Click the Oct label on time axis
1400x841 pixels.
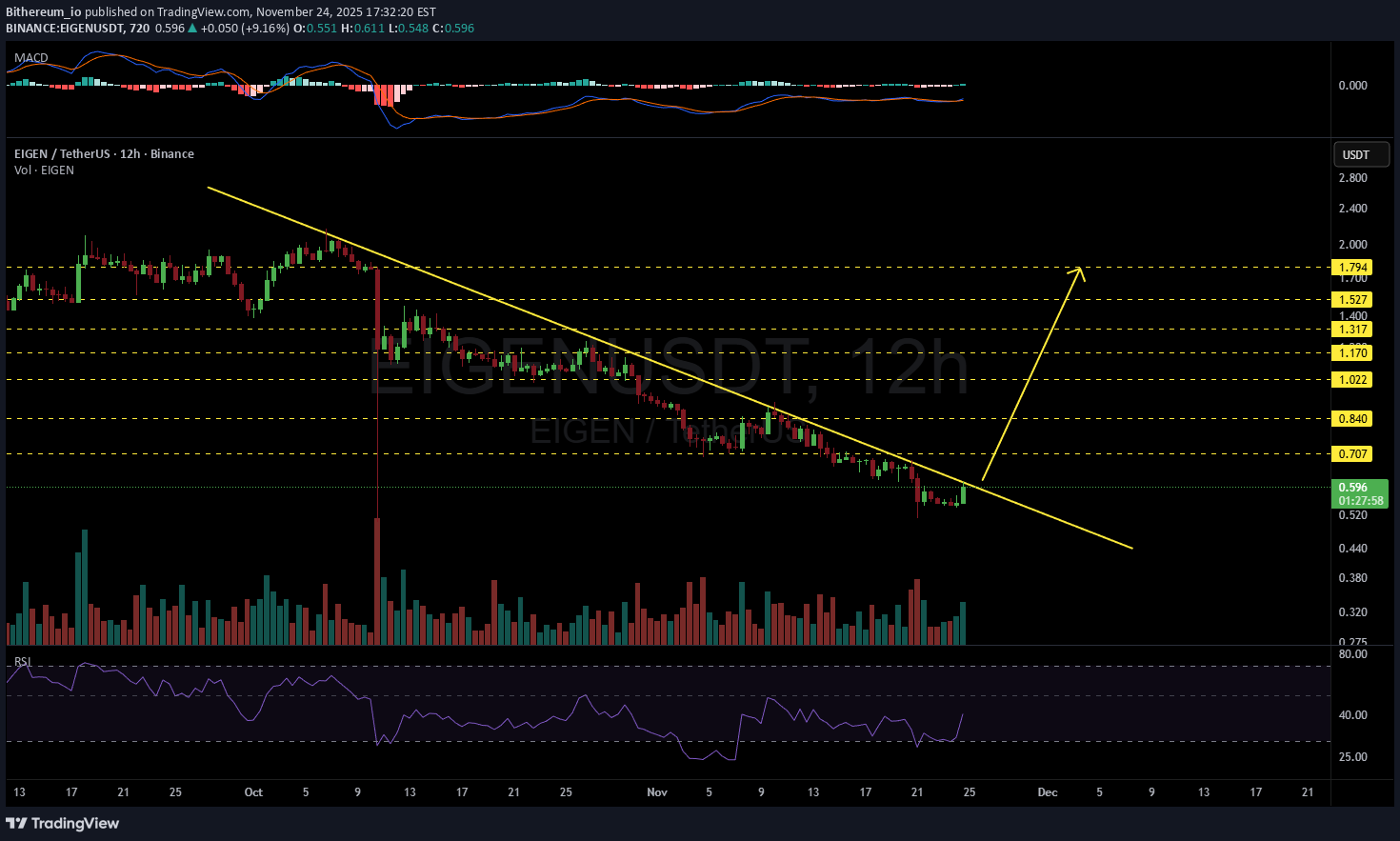(x=253, y=792)
